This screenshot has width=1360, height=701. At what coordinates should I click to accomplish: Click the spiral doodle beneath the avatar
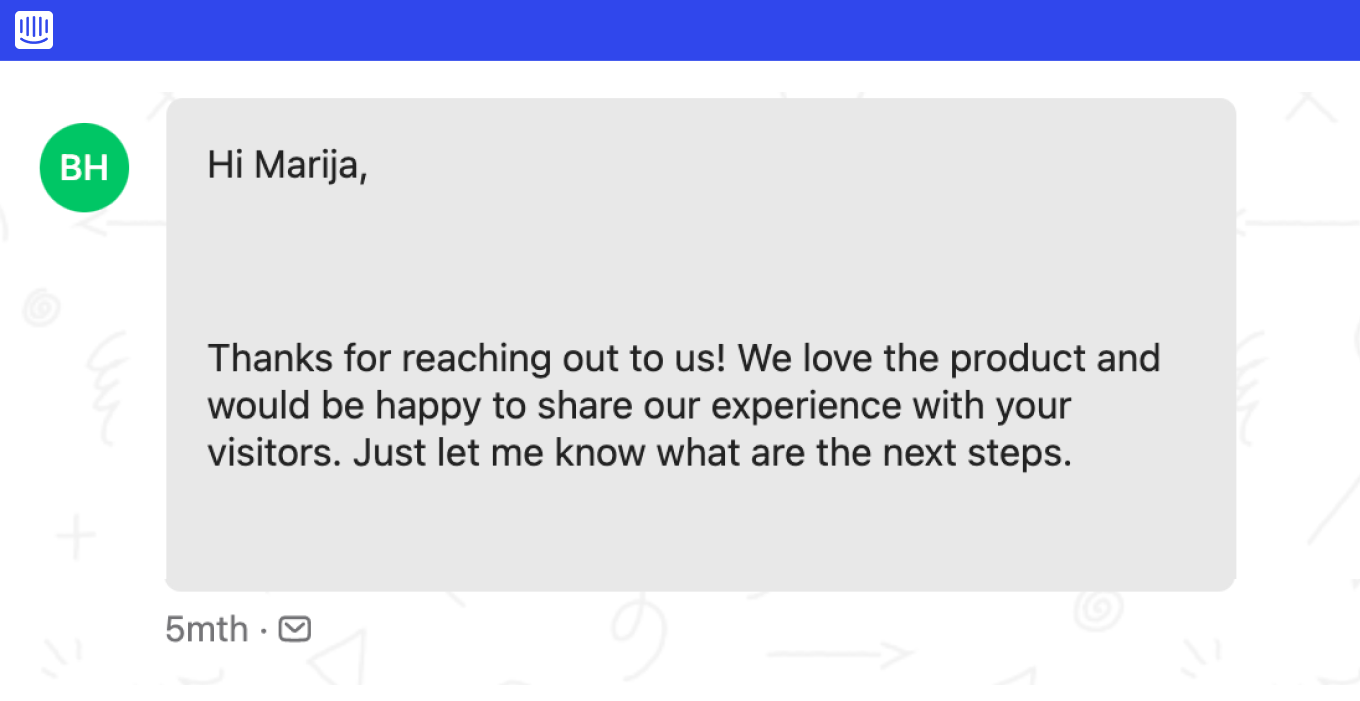tap(42, 308)
